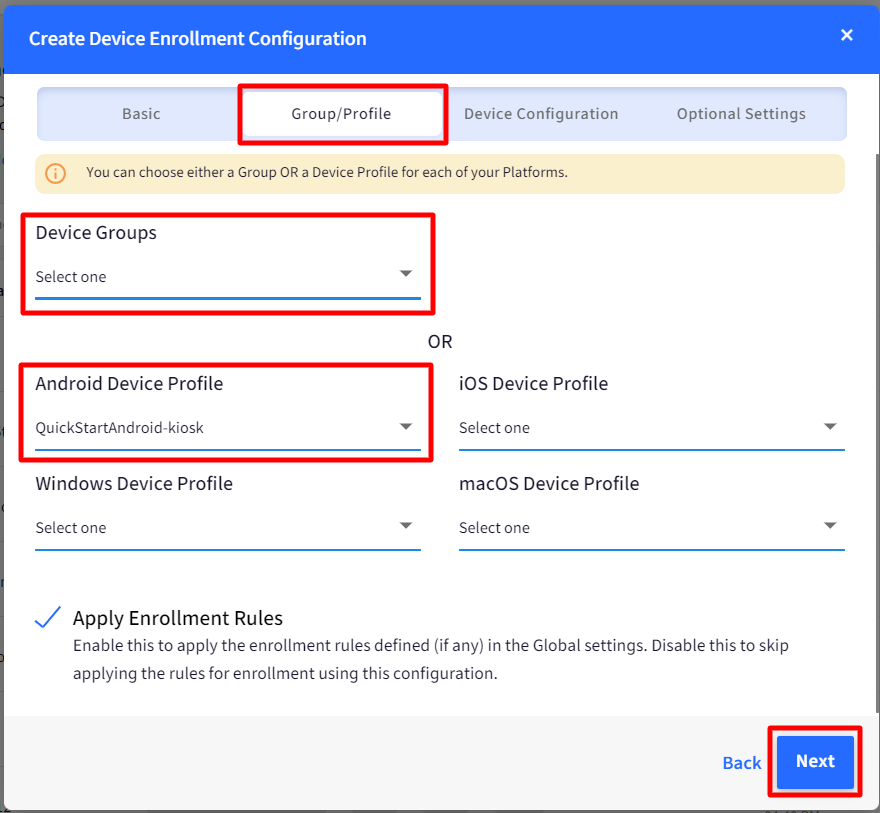
Task: Open the Android Device Profile dropdown
Action: point(228,428)
